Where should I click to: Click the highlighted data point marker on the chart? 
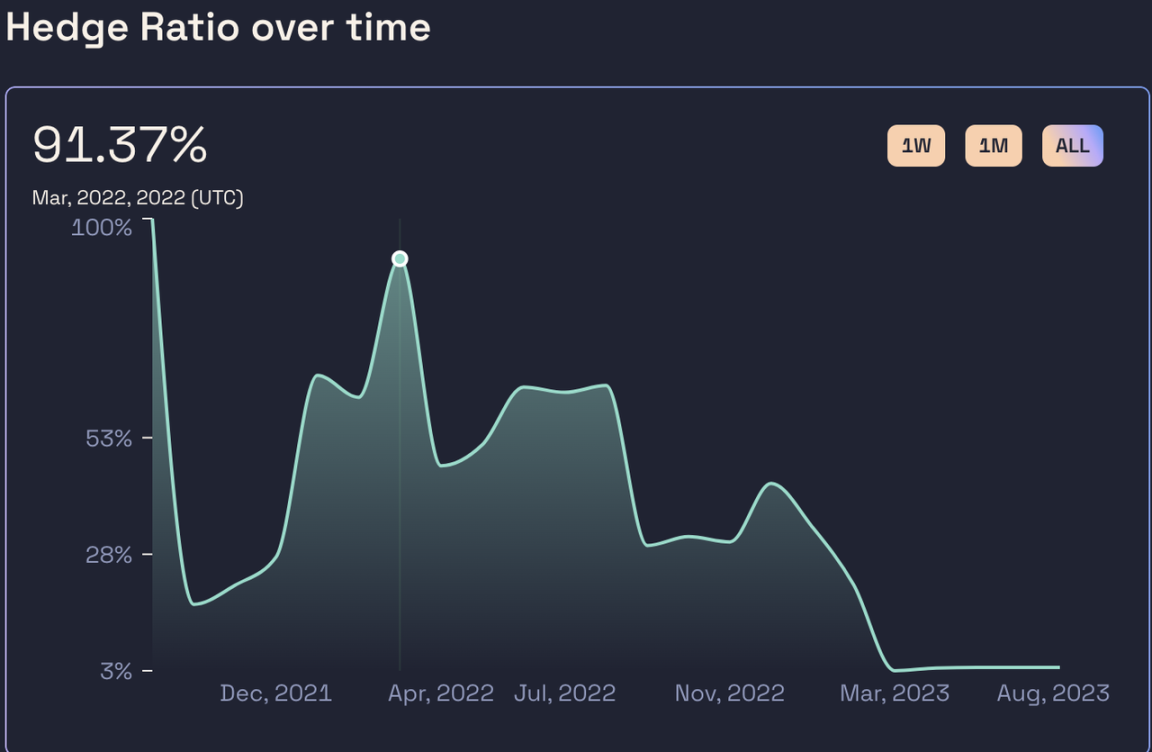(x=400, y=259)
